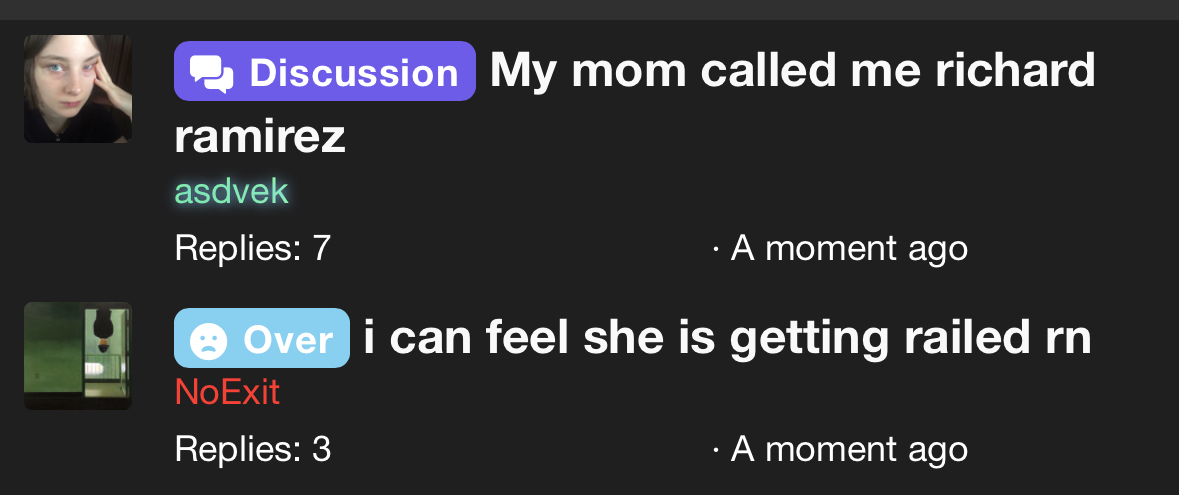Open thread "My mom called me richard"
The height and width of the screenshot is (495, 1179).
792,71
